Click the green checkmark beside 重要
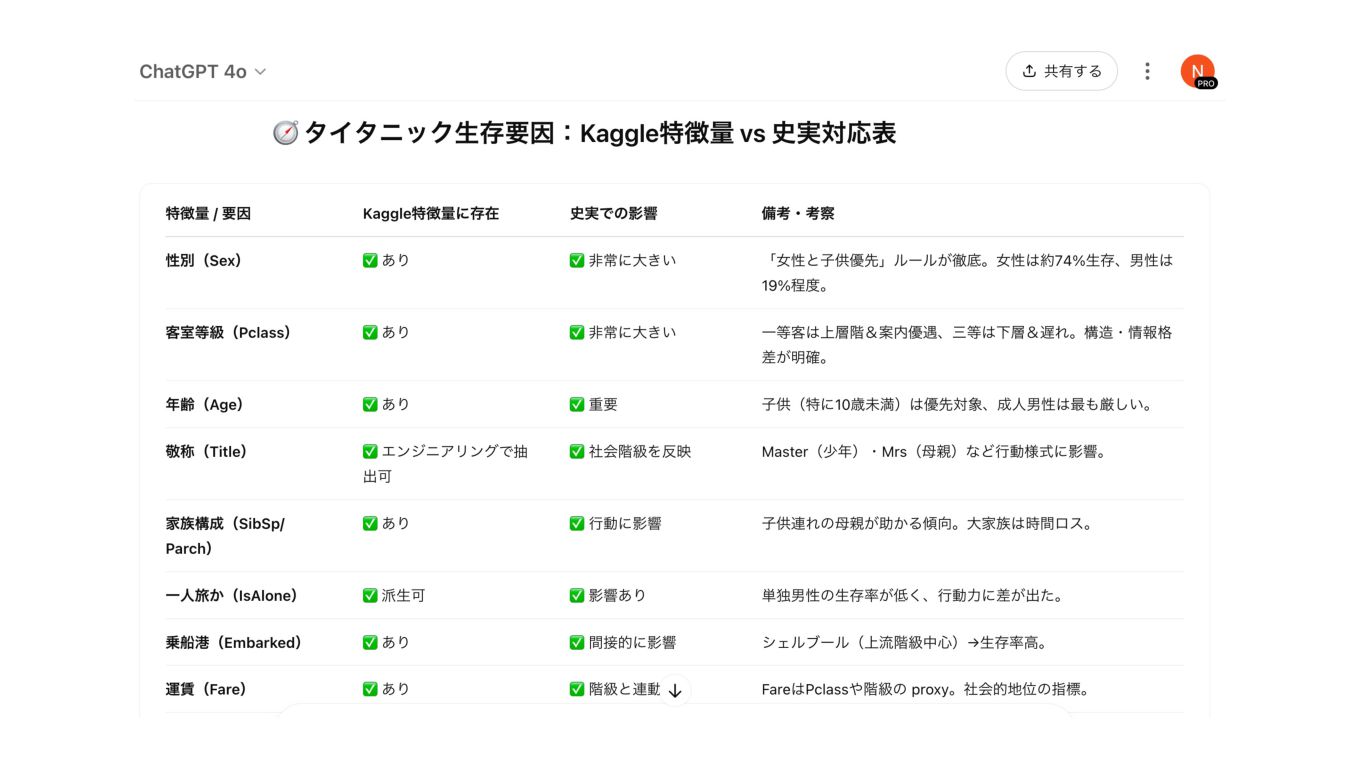1361x765 pixels. pyautogui.click(x=577, y=404)
